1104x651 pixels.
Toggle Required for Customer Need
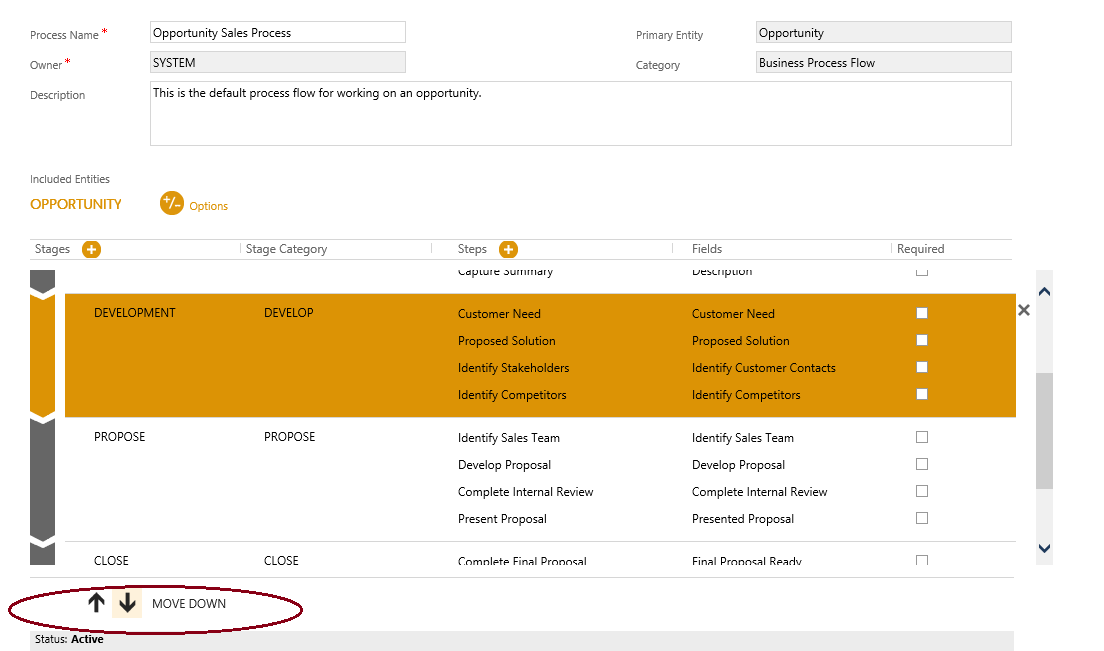point(922,313)
